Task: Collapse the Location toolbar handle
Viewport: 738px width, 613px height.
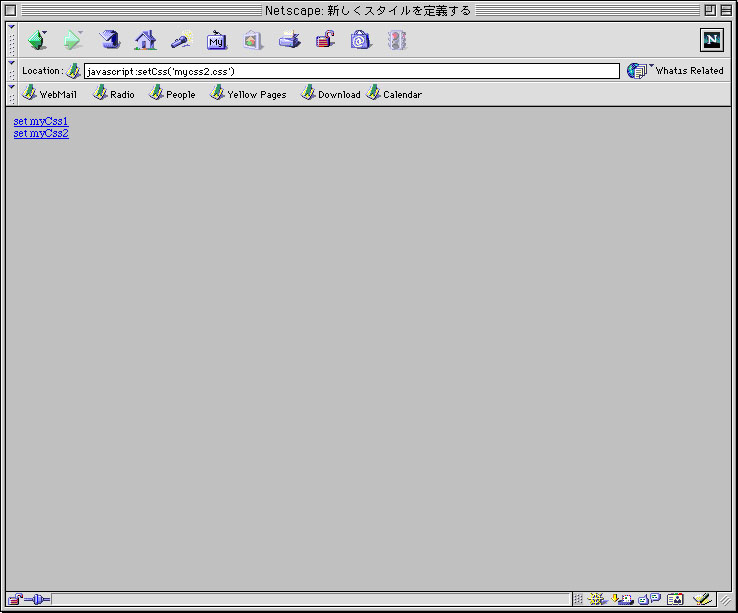Action: click(x=12, y=70)
